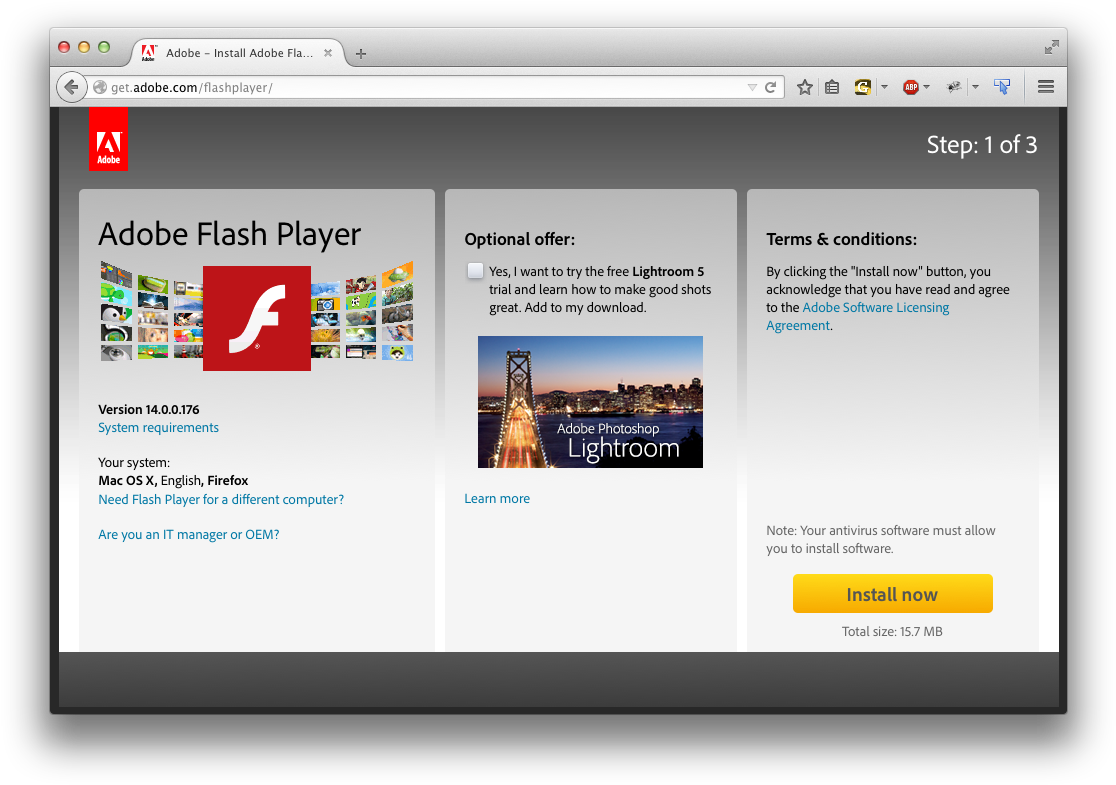The width and height of the screenshot is (1116, 785).
Task: Select the Adobe Install Flash tab
Action: point(235,53)
